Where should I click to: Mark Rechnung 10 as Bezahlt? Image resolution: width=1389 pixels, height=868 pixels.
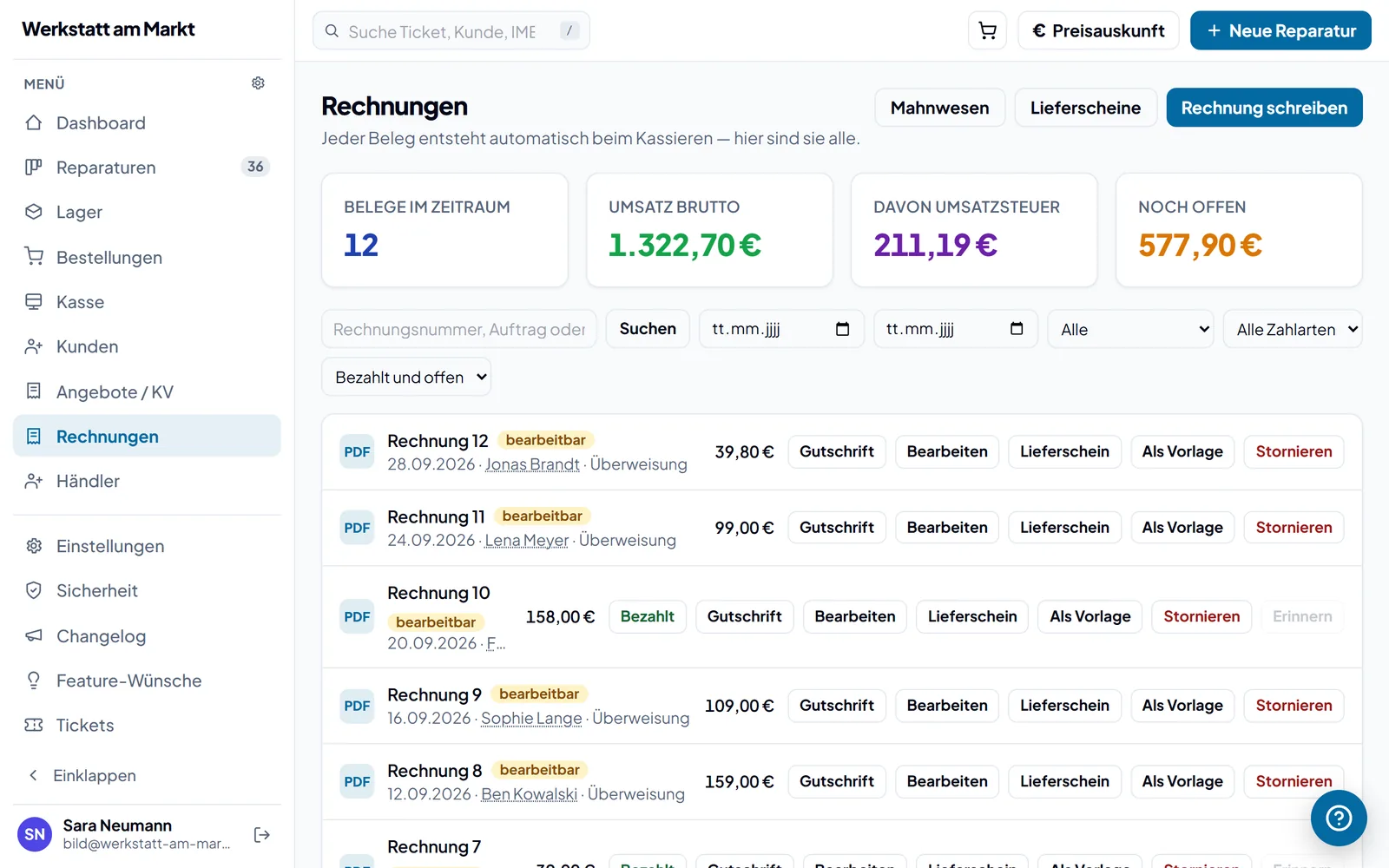(x=647, y=616)
